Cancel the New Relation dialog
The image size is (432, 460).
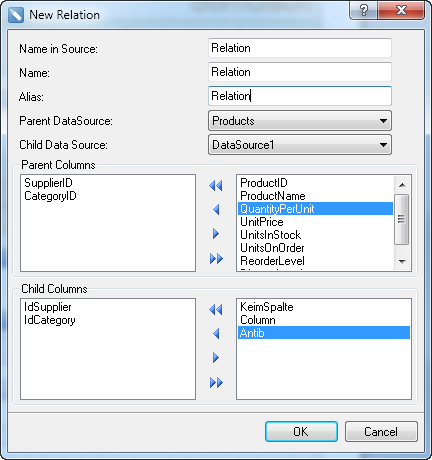pos(381,432)
